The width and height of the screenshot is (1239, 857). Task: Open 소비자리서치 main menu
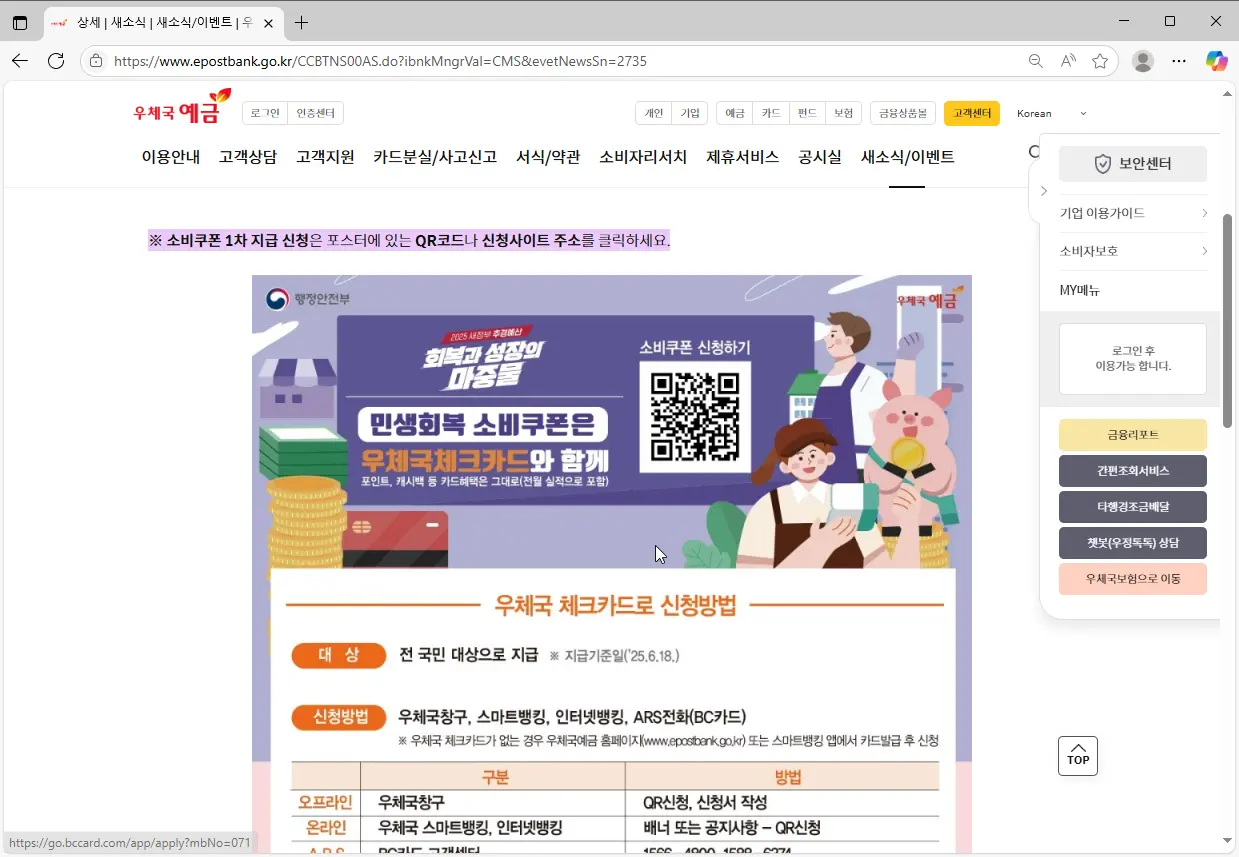(x=643, y=157)
